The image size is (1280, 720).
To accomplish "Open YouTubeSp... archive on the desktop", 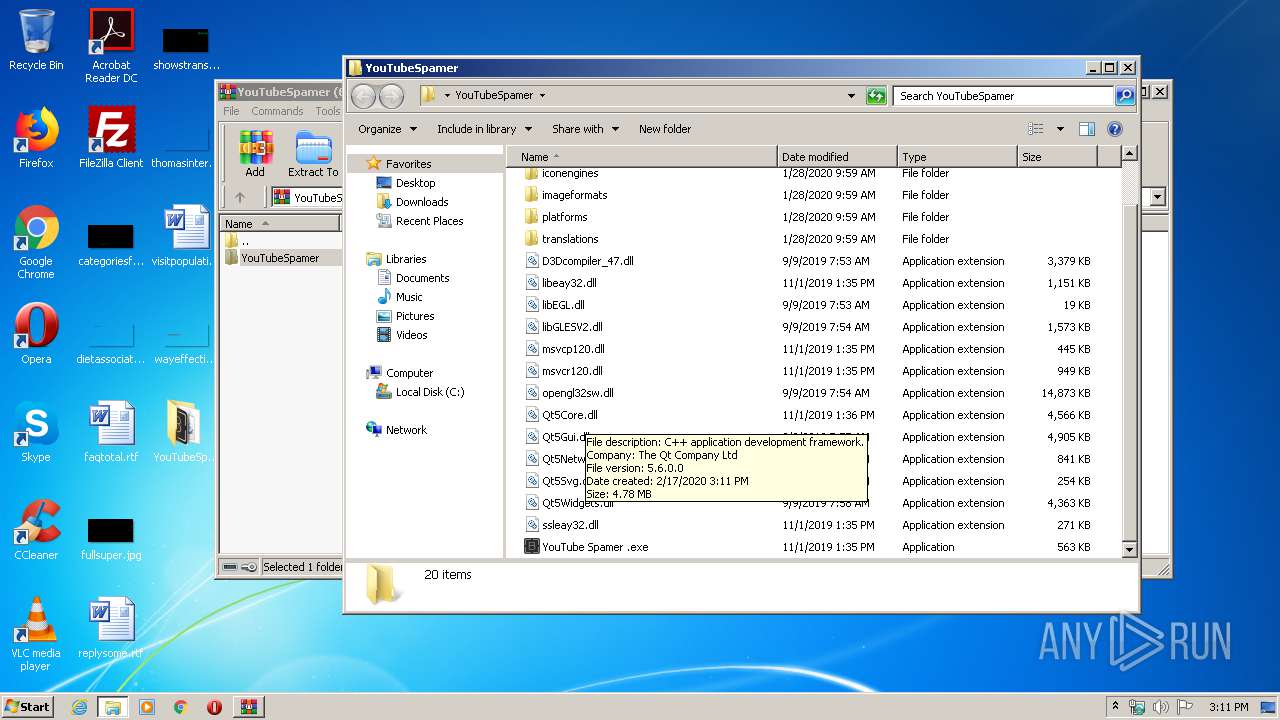I will pyautogui.click(x=183, y=432).
